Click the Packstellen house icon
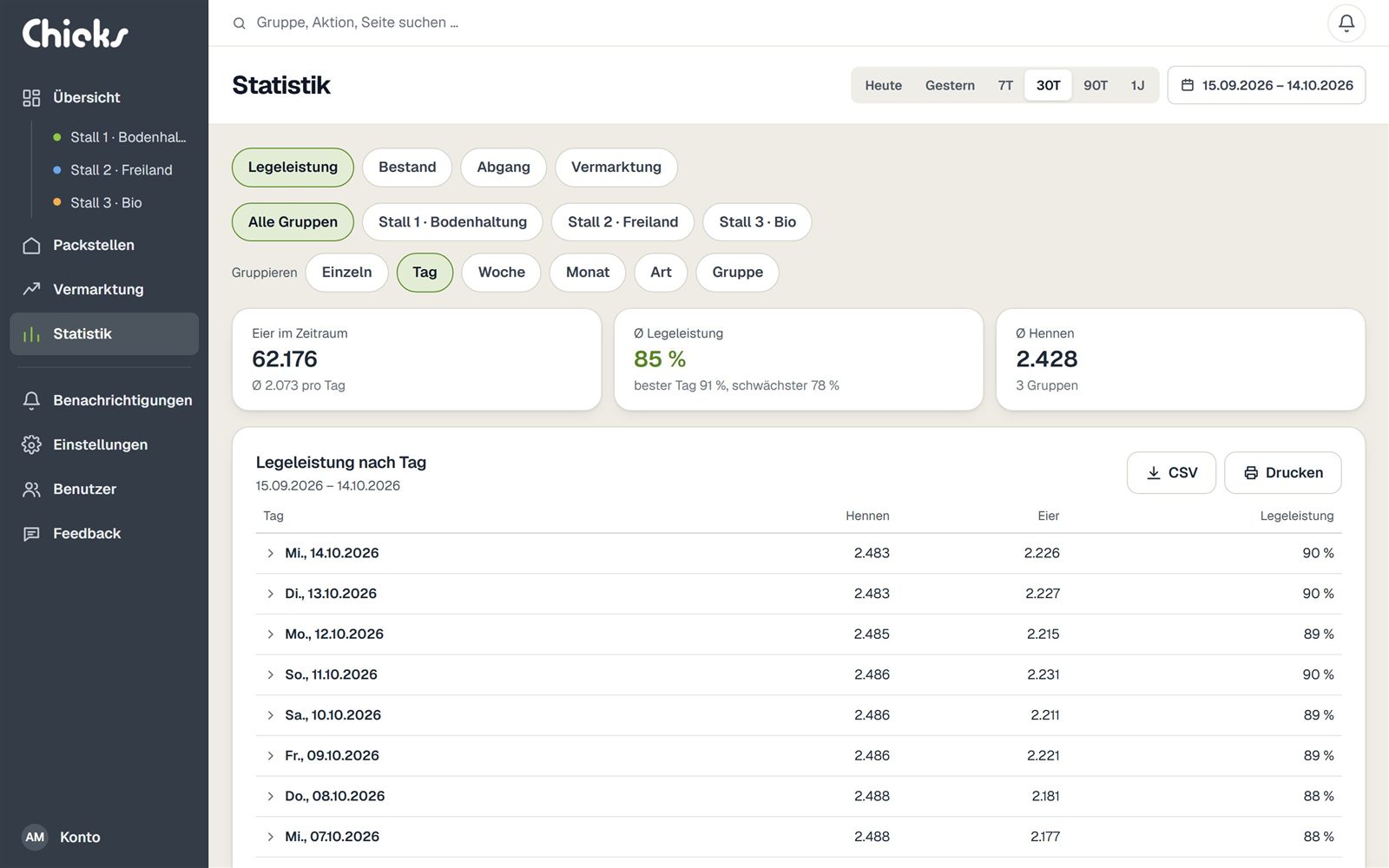Viewport: 1389px width, 868px height. [x=31, y=246]
